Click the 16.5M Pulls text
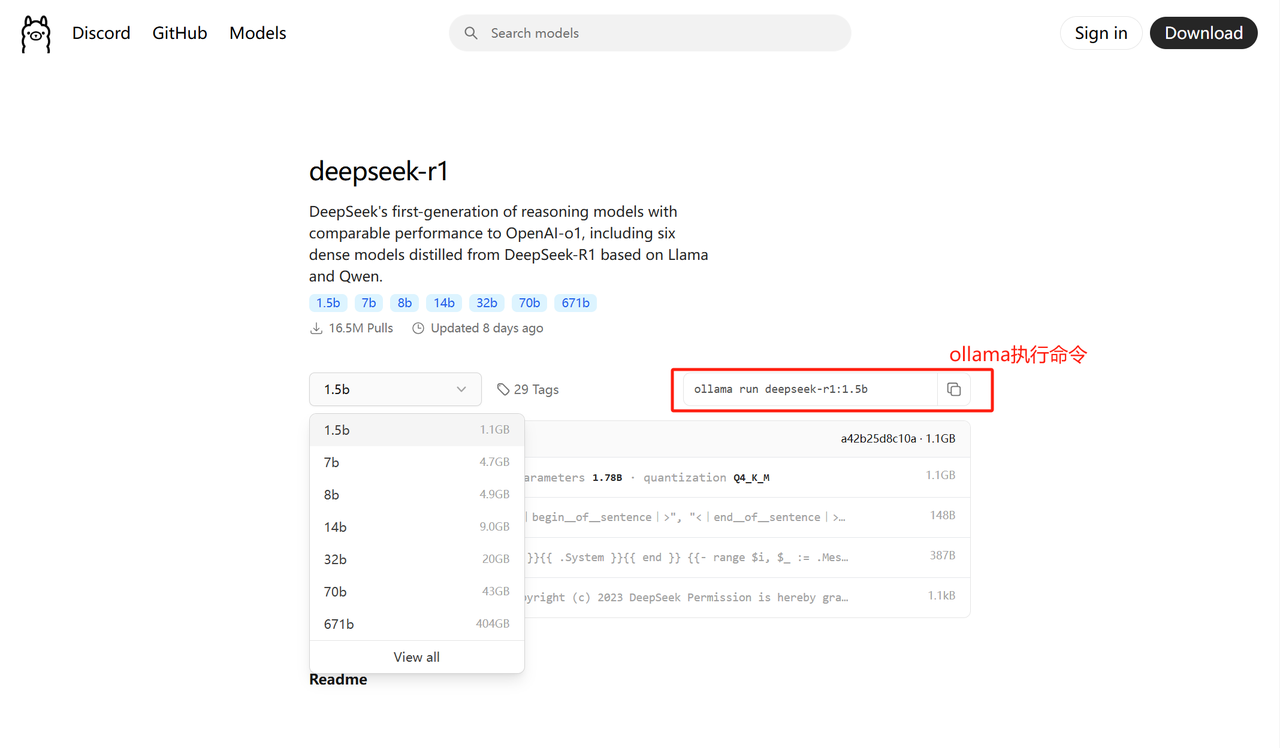 tap(361, 328)
